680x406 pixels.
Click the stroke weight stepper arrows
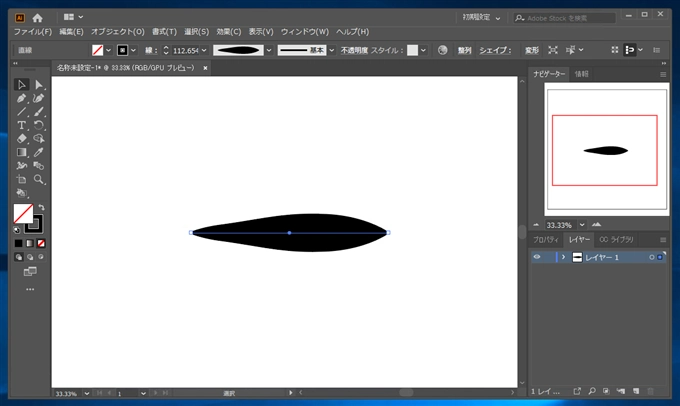pos(166,50)
